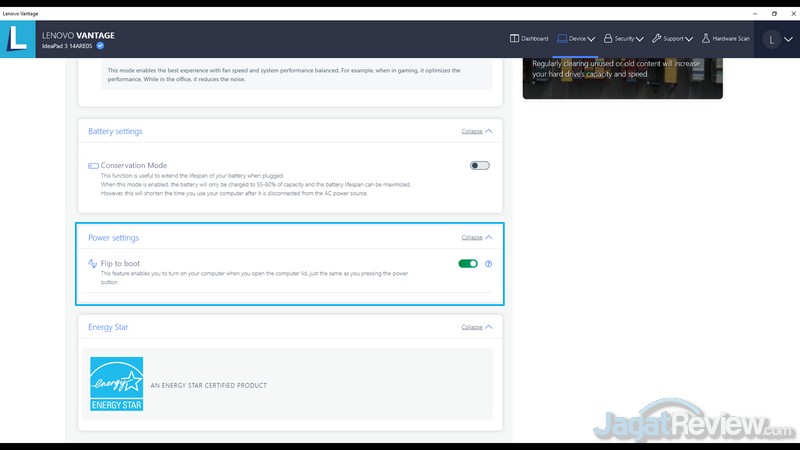Image resolution: width=800 pixels, height=450 pixels.
Task: Click the Energy Star logo image
Action: click(116, 384)
